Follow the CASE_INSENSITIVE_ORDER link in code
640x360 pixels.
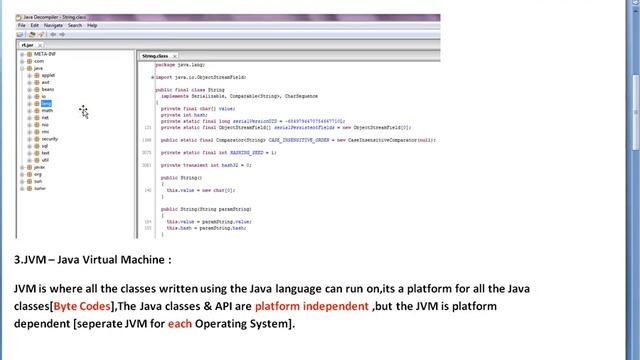[x=299, y=140]
